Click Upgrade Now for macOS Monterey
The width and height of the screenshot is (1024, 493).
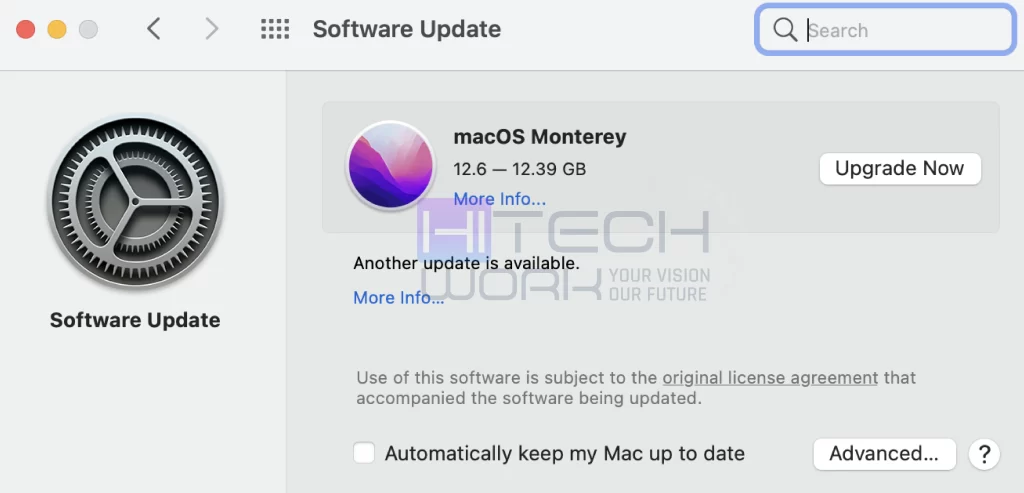[x=900, y=168]
